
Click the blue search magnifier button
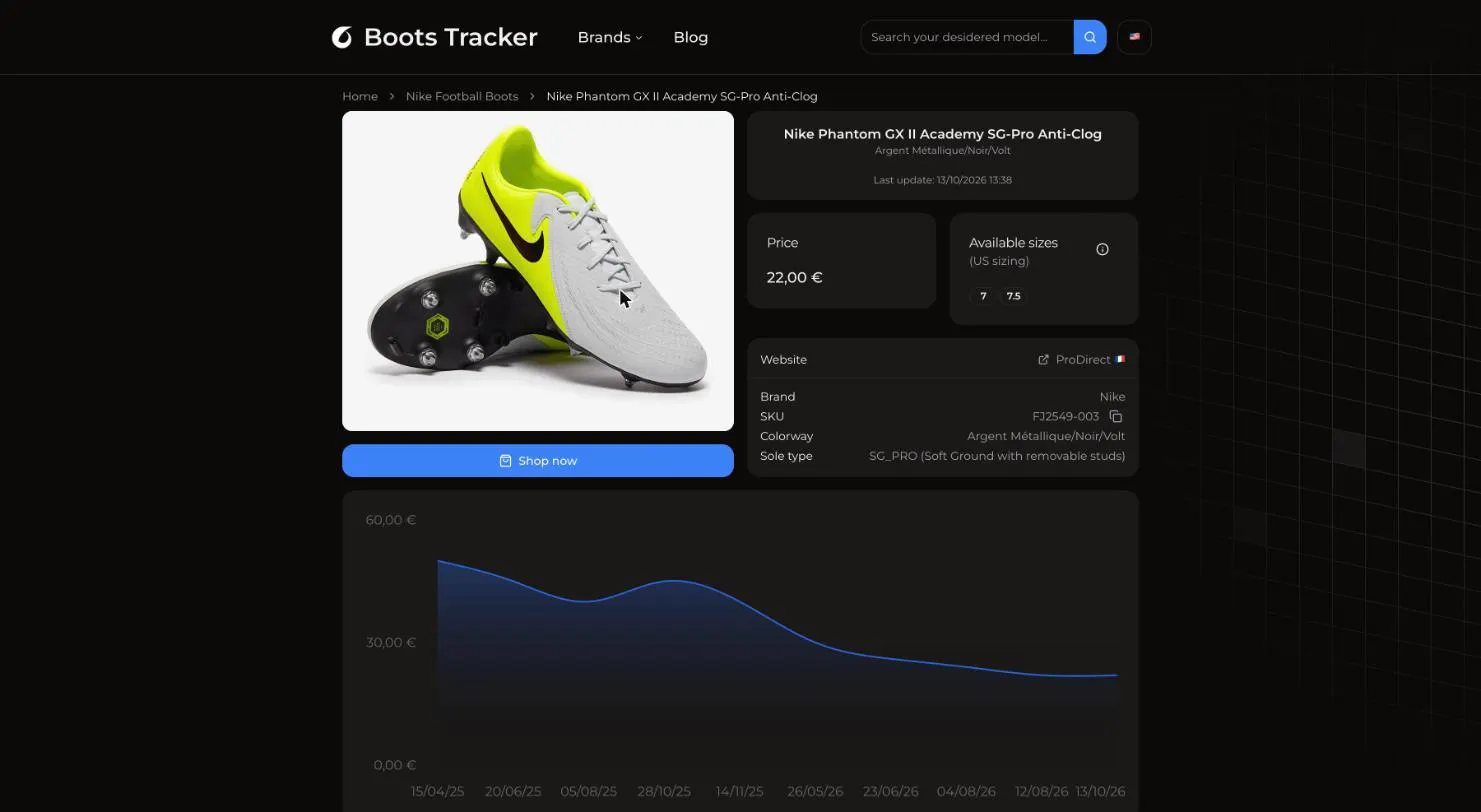(1090, 37)
